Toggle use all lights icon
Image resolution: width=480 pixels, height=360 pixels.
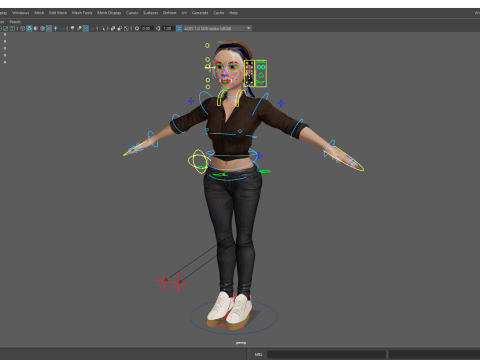pyautogui.click(x=55, y=28)
